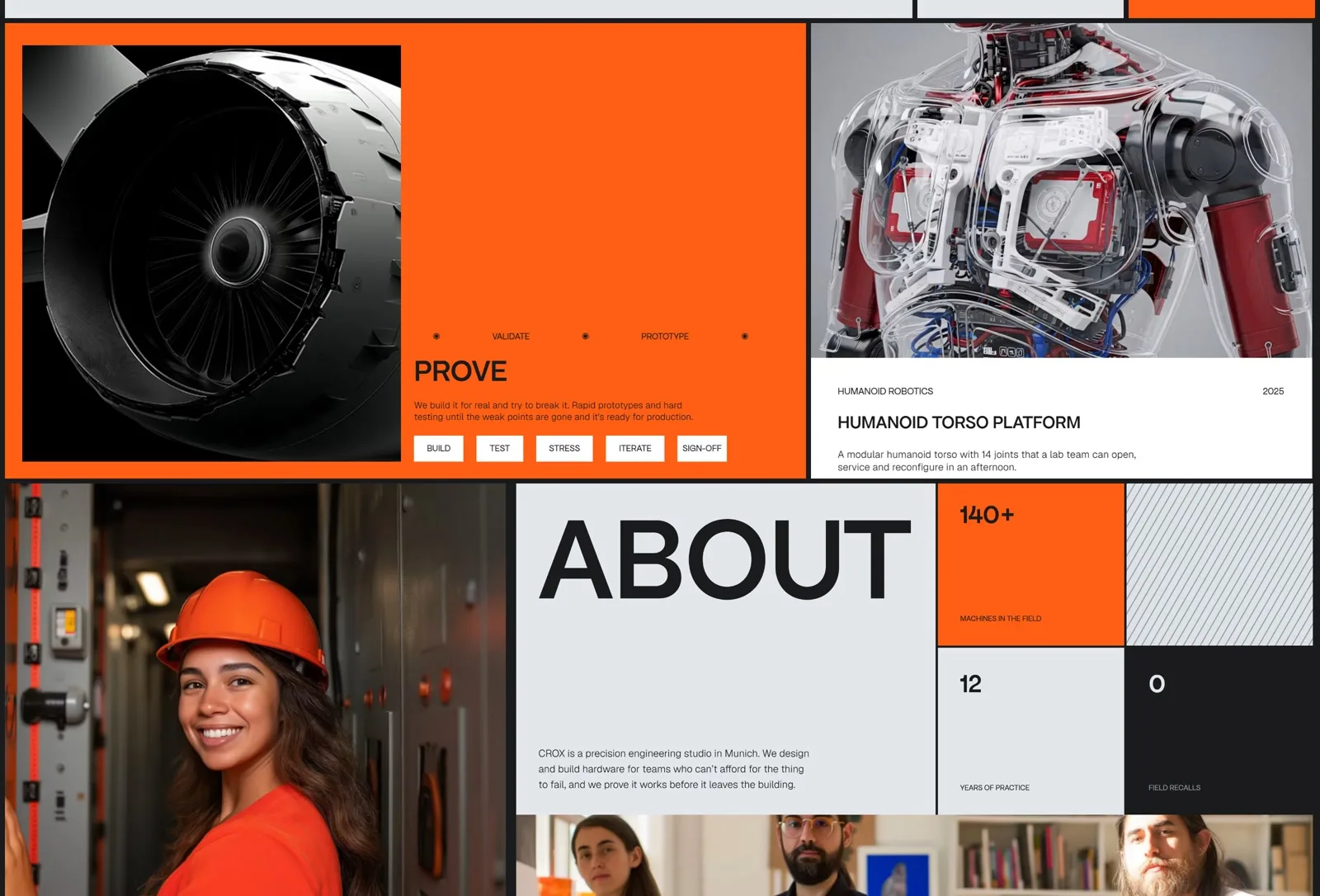The width and height of the screenshot is (1320, 896).
Task: Click the dot marker after PROTOTYPE
Action: pyautogui.click(x=745, y=337)
